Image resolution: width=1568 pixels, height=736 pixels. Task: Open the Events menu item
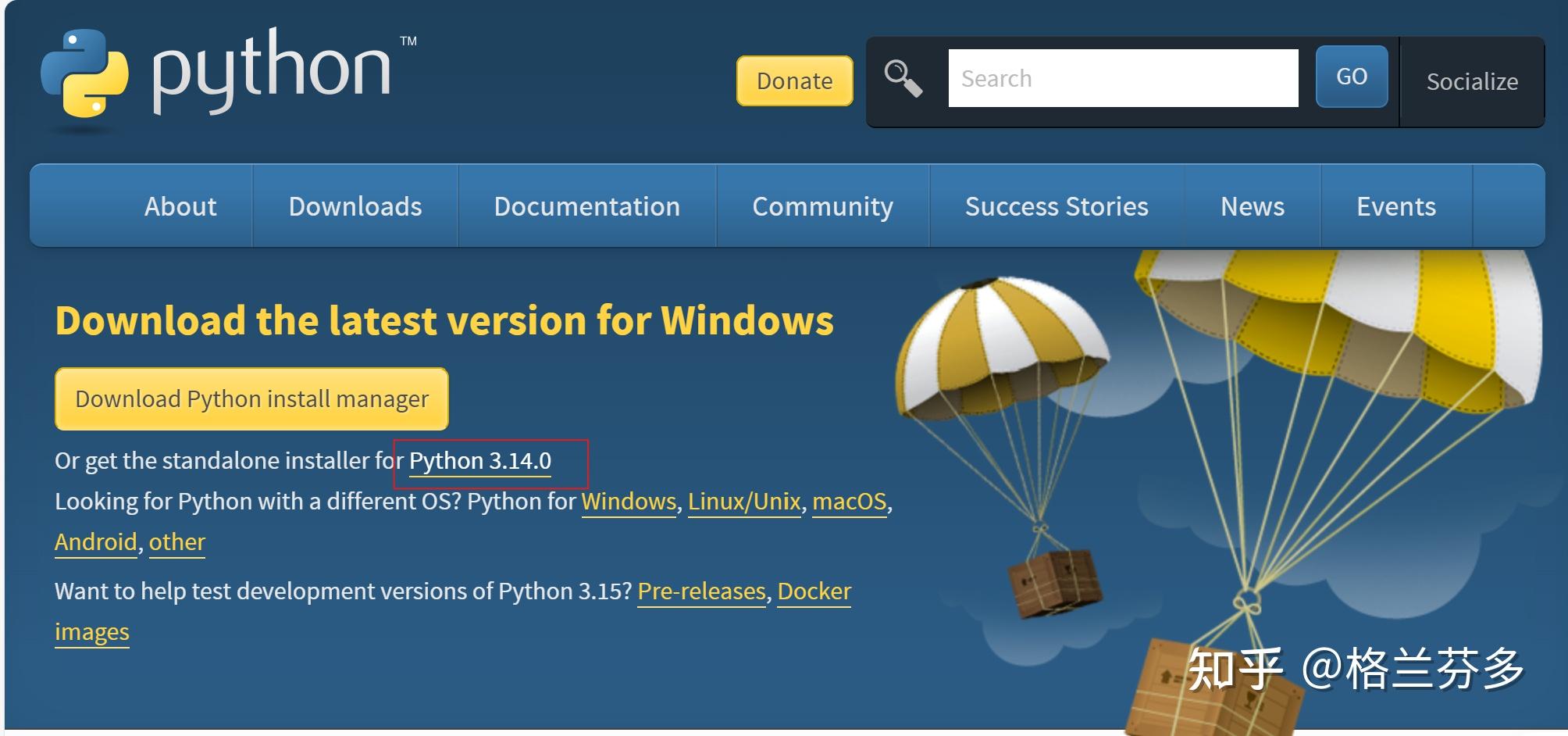[x=1395, y=206]
